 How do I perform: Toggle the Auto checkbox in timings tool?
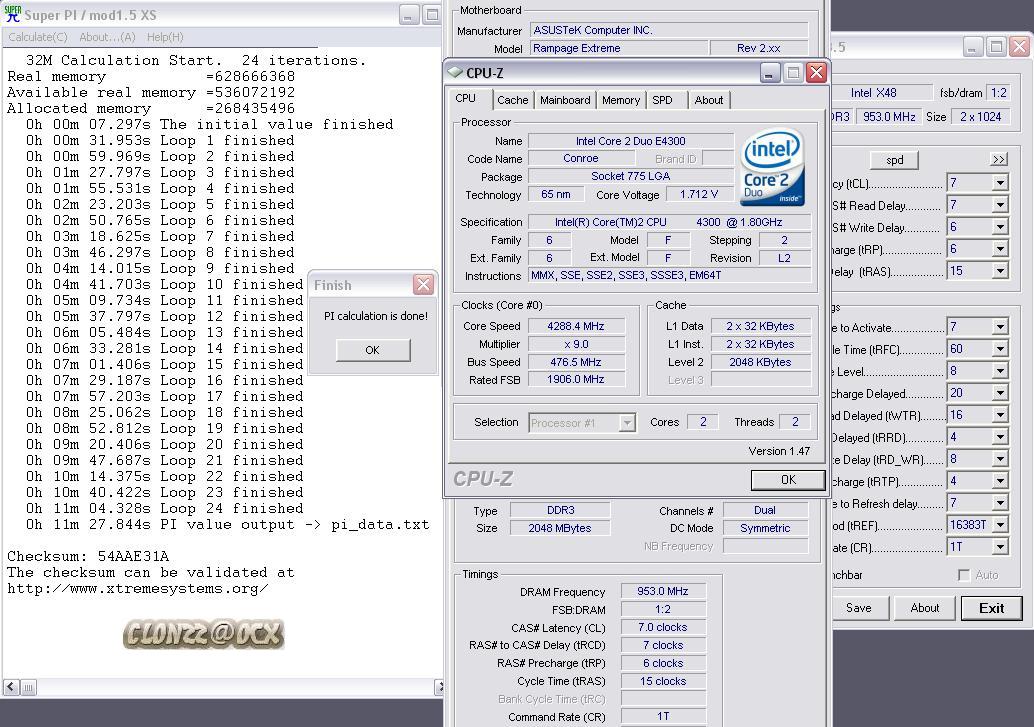(963, 575)
